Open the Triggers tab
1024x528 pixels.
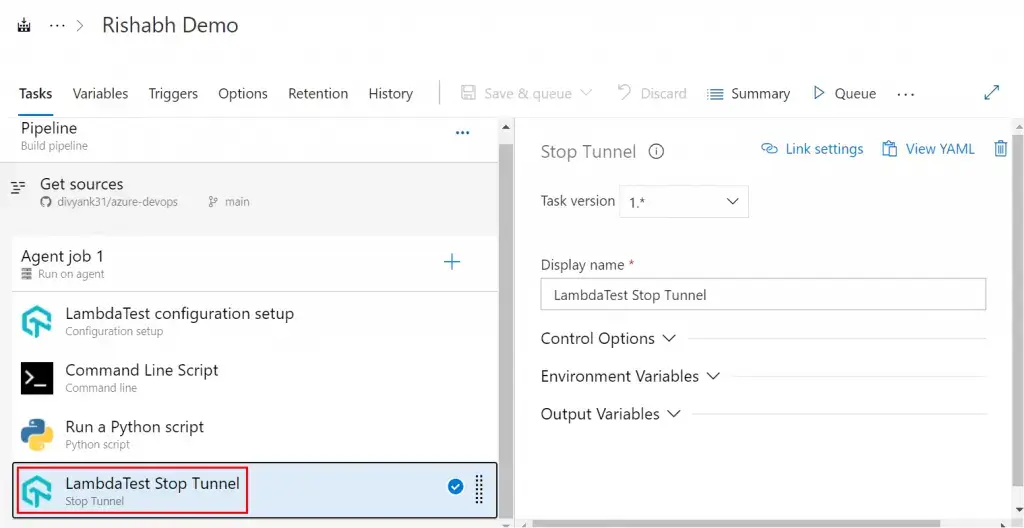(173, 93)
